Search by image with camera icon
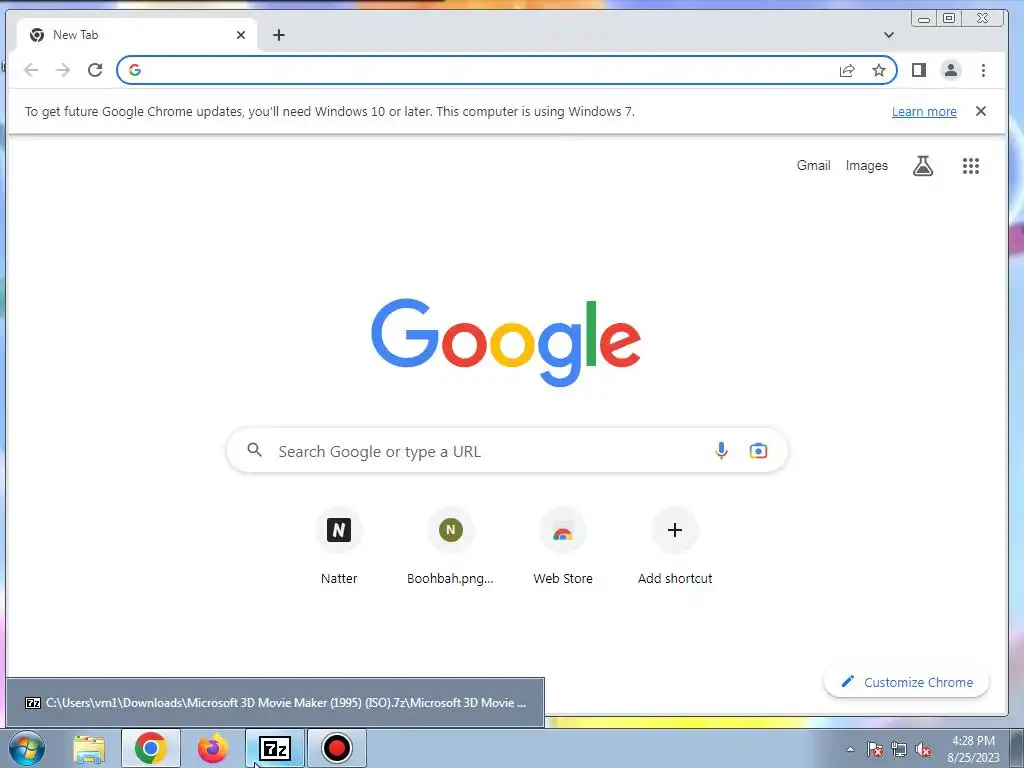Screen dimensions: 1024x768 point(758,451)
